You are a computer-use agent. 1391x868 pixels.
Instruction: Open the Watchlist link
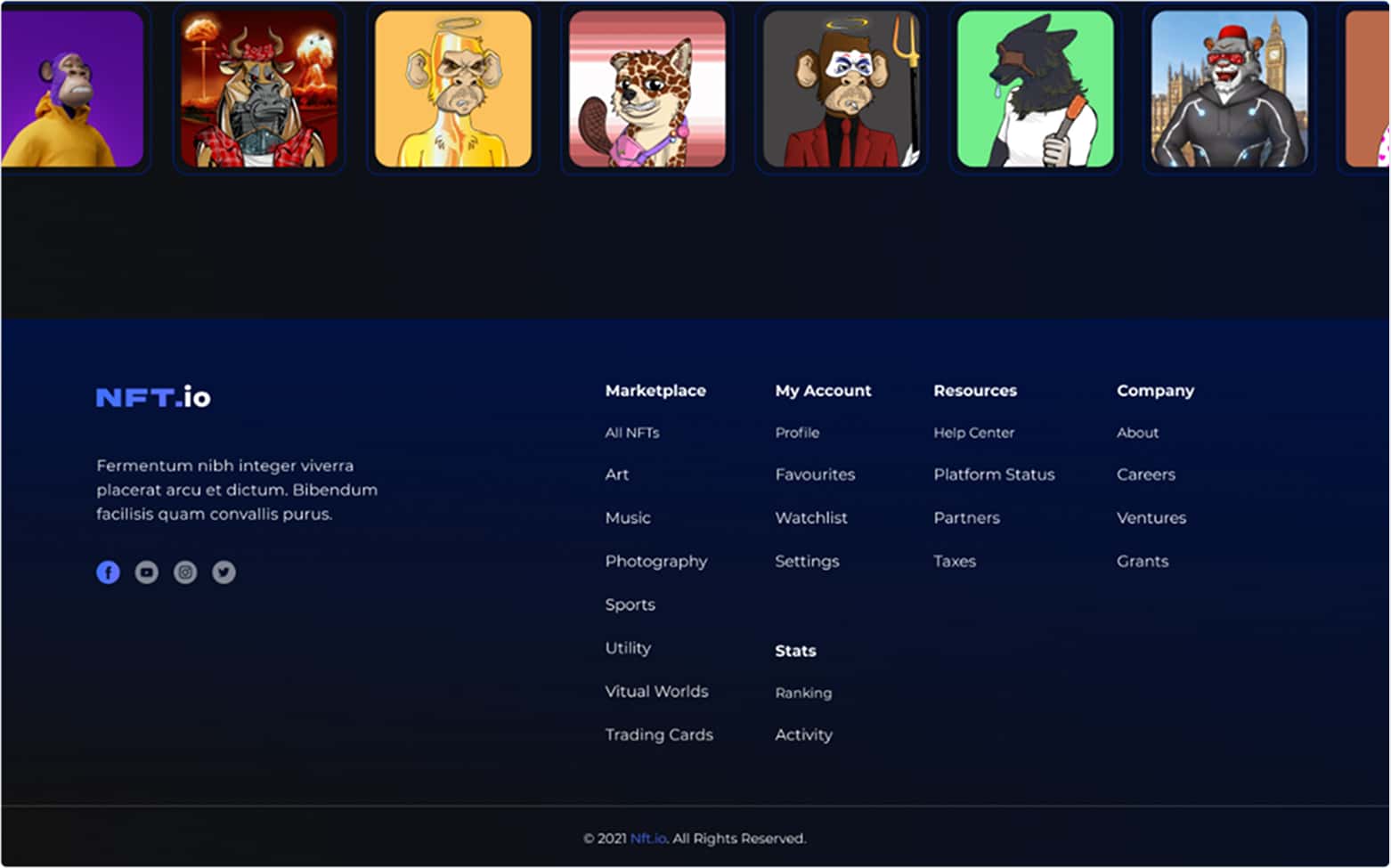(811, 517)
